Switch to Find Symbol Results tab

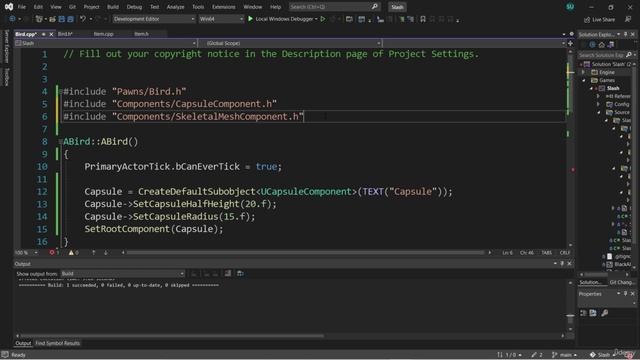point(58,343)
